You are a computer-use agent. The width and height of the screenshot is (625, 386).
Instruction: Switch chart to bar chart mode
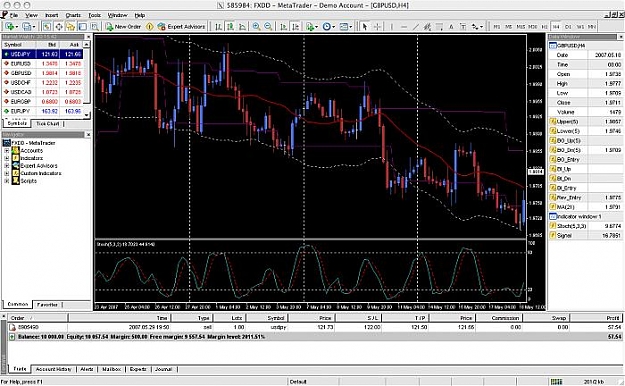218,27
